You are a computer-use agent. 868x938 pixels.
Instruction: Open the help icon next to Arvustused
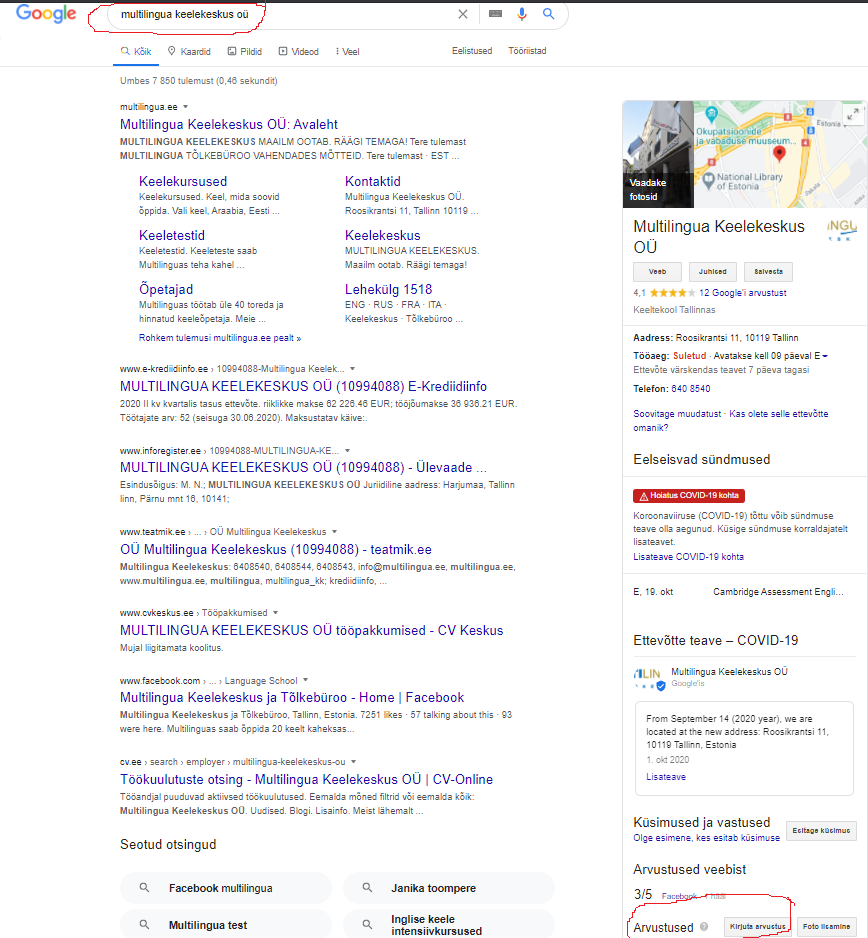pos(704,927)
